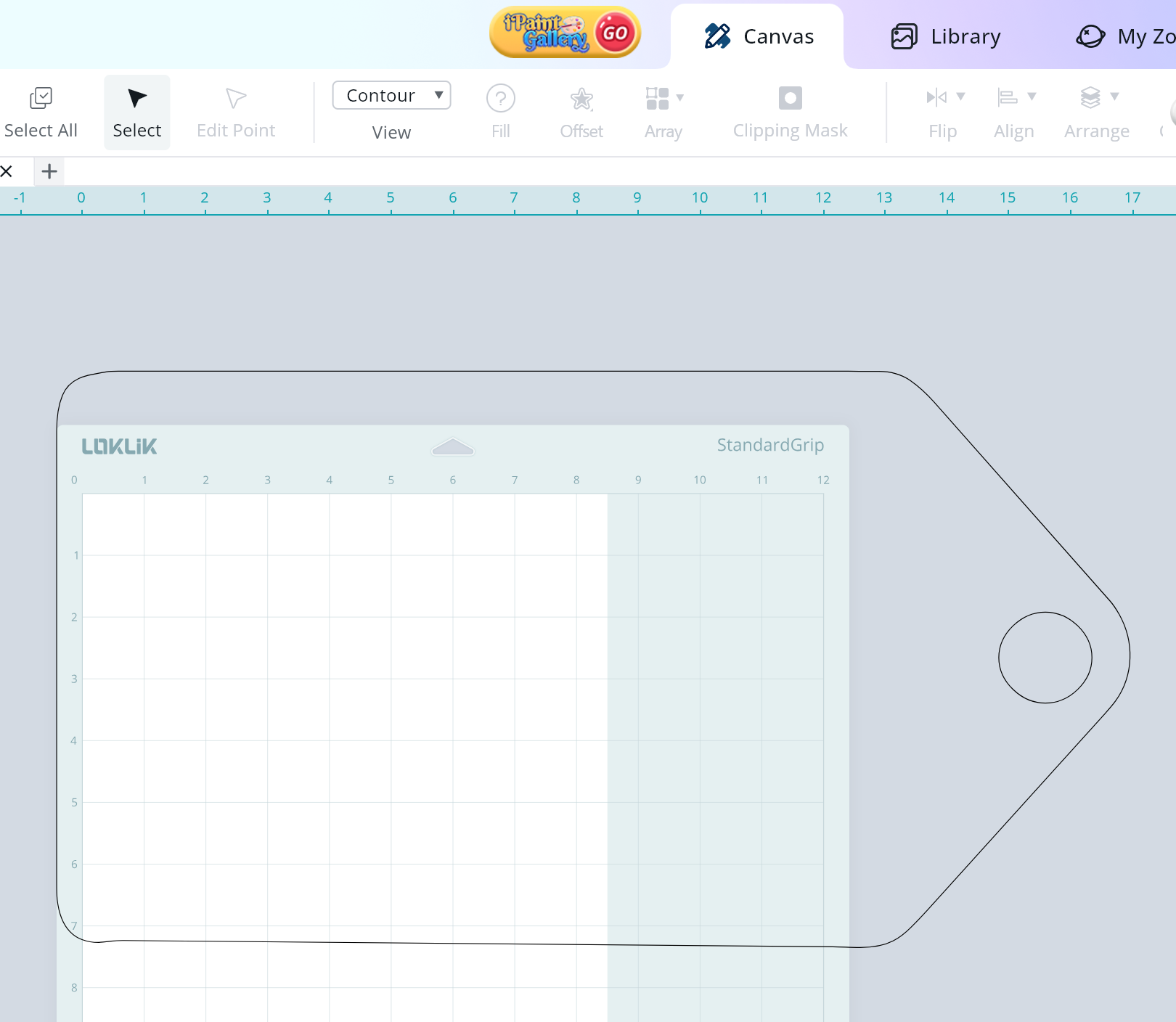Expand the Array dropdown arrow

[x=680, y=97]
